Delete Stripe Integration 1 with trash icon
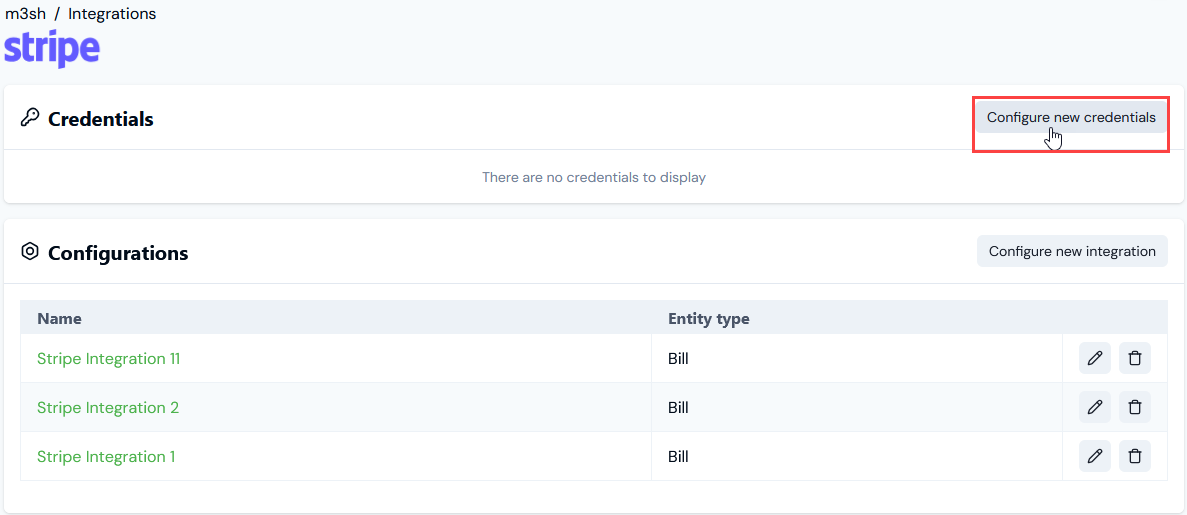Screen dimensions: 1187x515 pos(1135,456)
